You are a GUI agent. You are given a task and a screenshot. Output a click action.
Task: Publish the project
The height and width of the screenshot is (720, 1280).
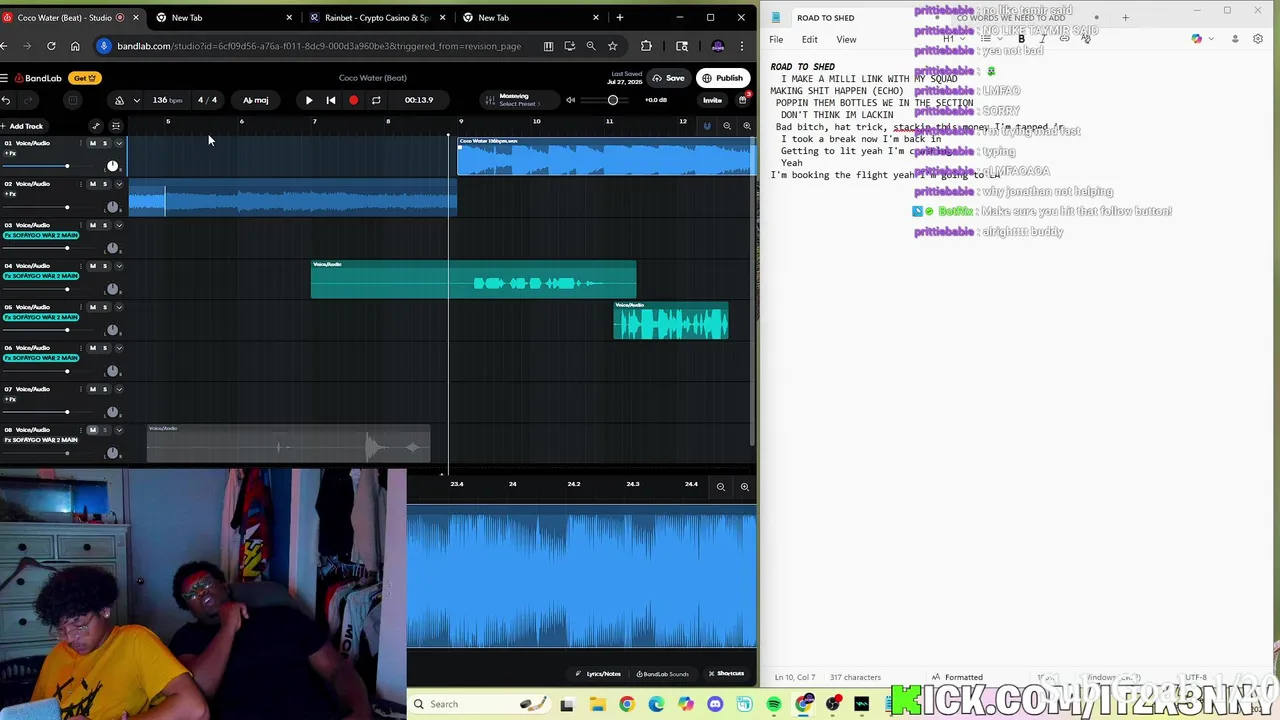click(723, 78)
